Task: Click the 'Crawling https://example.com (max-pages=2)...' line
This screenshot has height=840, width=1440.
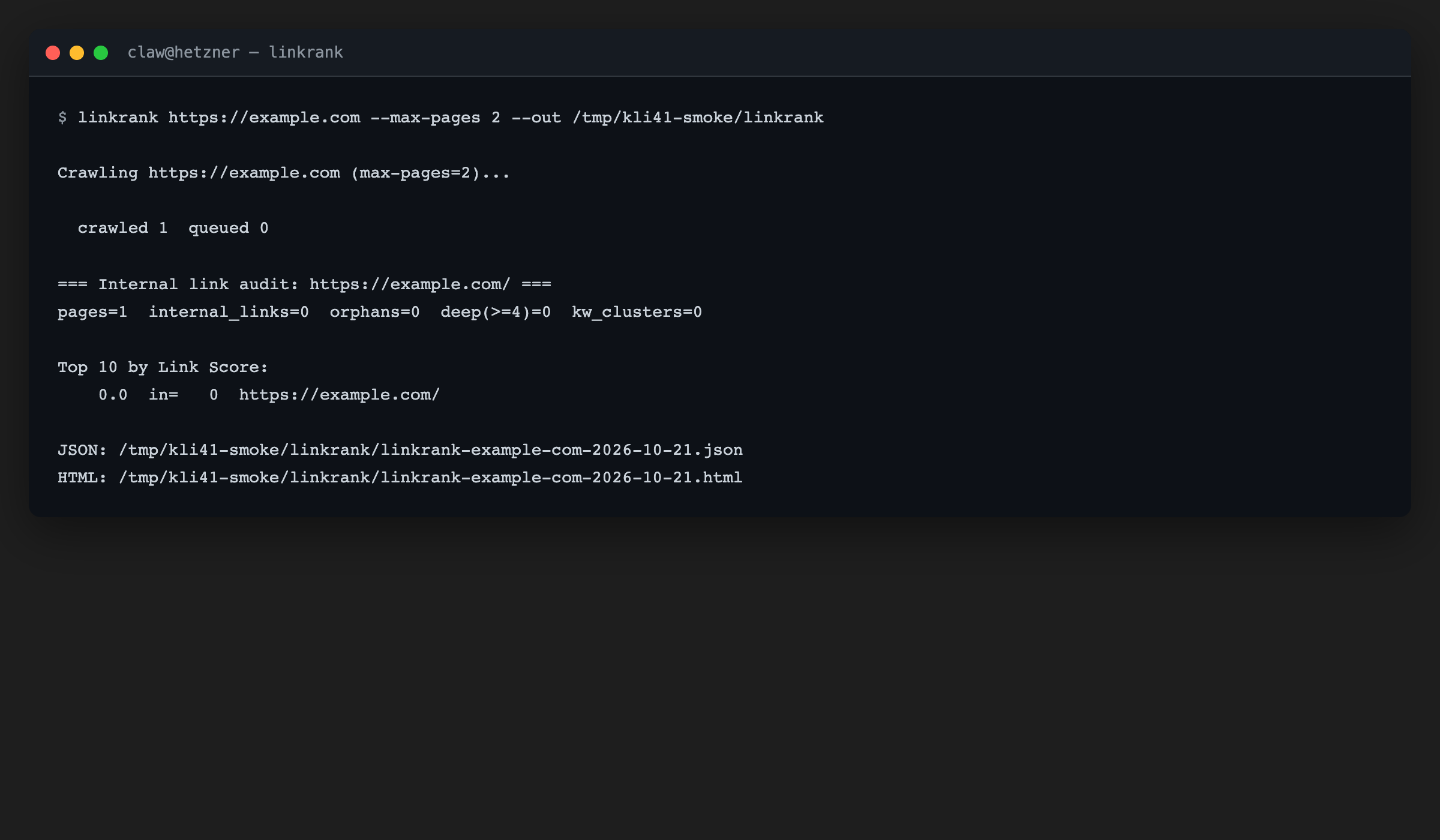Action: coord(284,173)
